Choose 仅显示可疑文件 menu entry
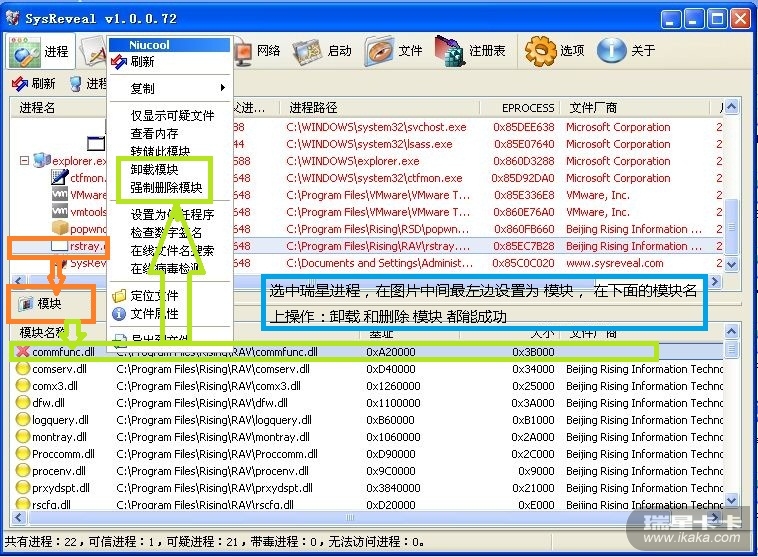The image size is (758, 557). click(172, 116)
